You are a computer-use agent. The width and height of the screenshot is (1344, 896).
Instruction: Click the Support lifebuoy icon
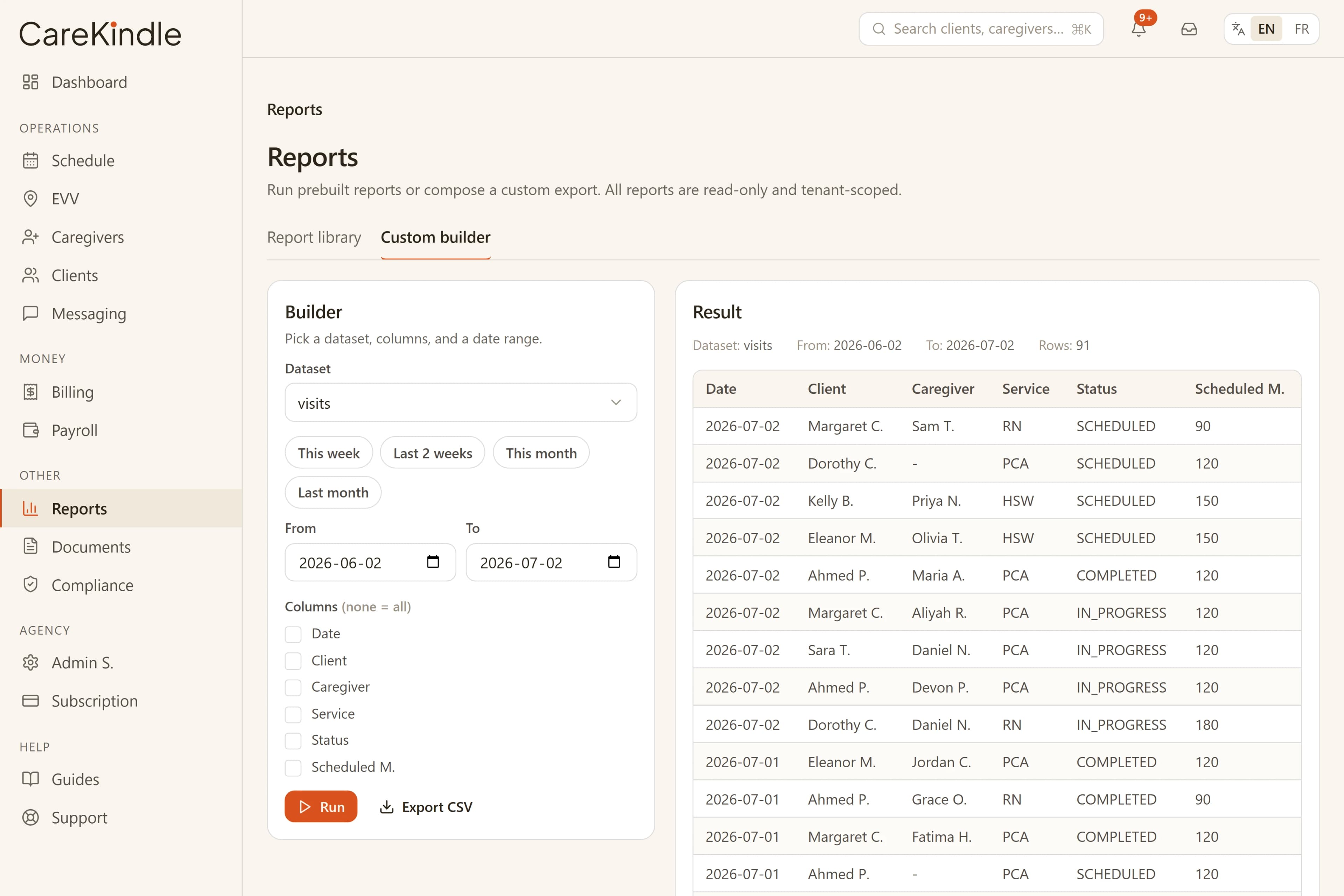click(x=30, y=817)
